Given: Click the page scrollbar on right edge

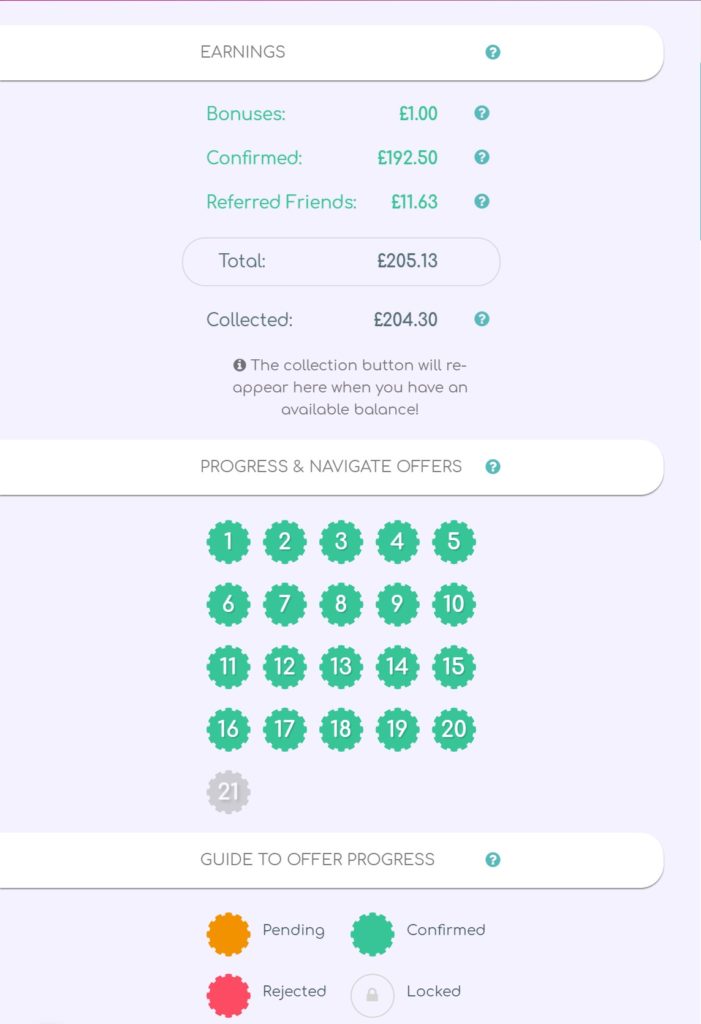Looking at the screenshot, I should click(699, 152).
